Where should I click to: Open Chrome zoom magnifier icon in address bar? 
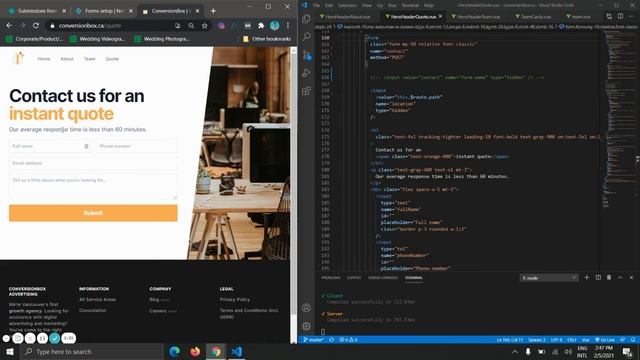pyautogui.click(x=191, y=26)
